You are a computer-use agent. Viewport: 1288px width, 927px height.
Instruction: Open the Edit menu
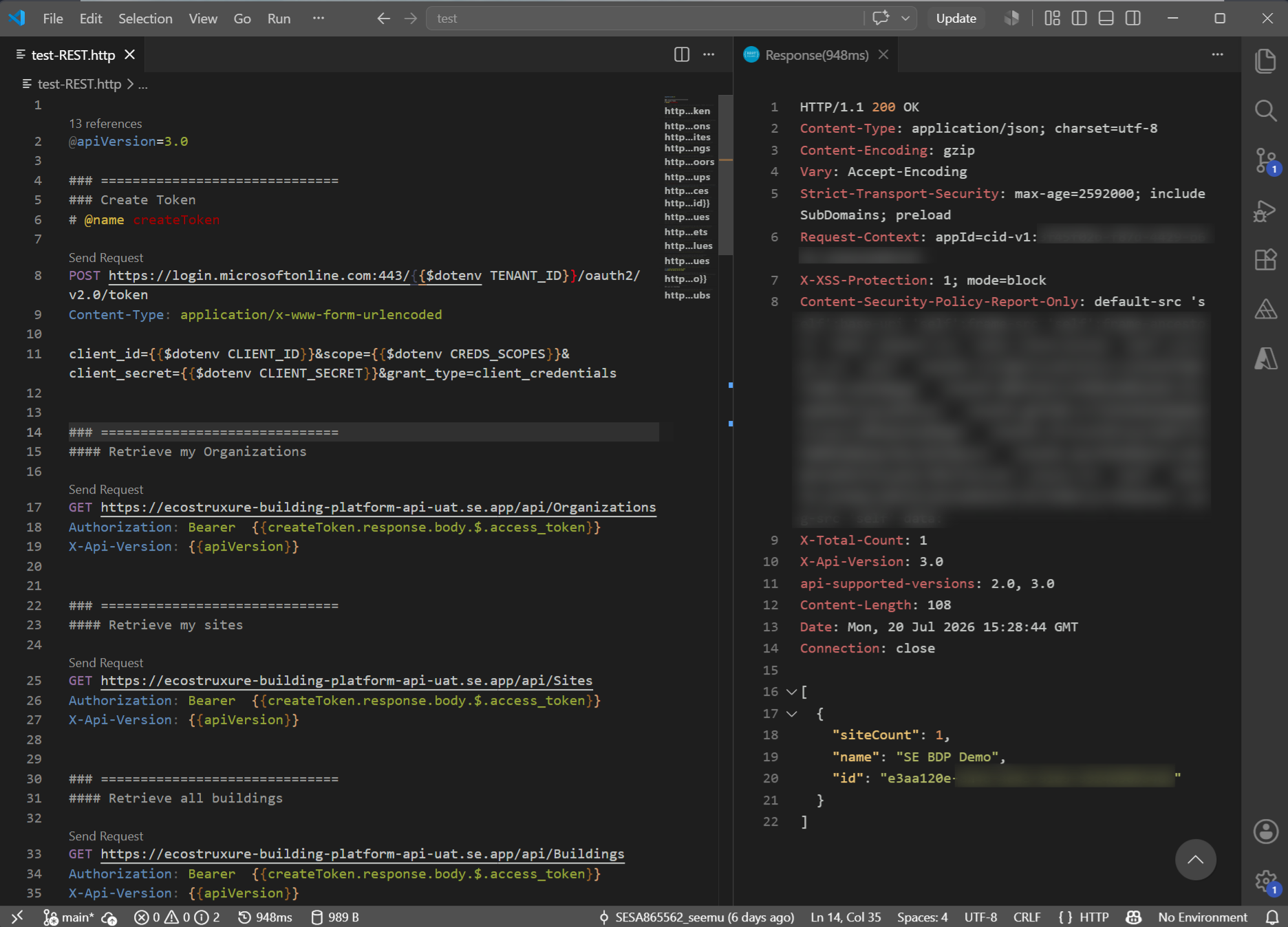(91, 19)
